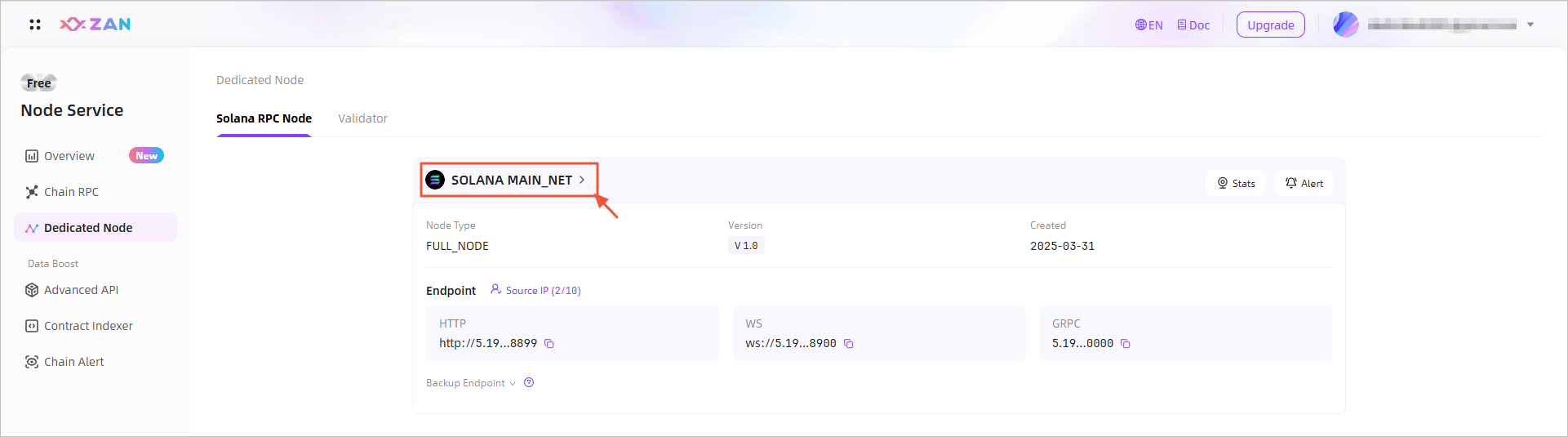
Task: Expand the Backup Endpoint section
Action: (x=471, y=383)
